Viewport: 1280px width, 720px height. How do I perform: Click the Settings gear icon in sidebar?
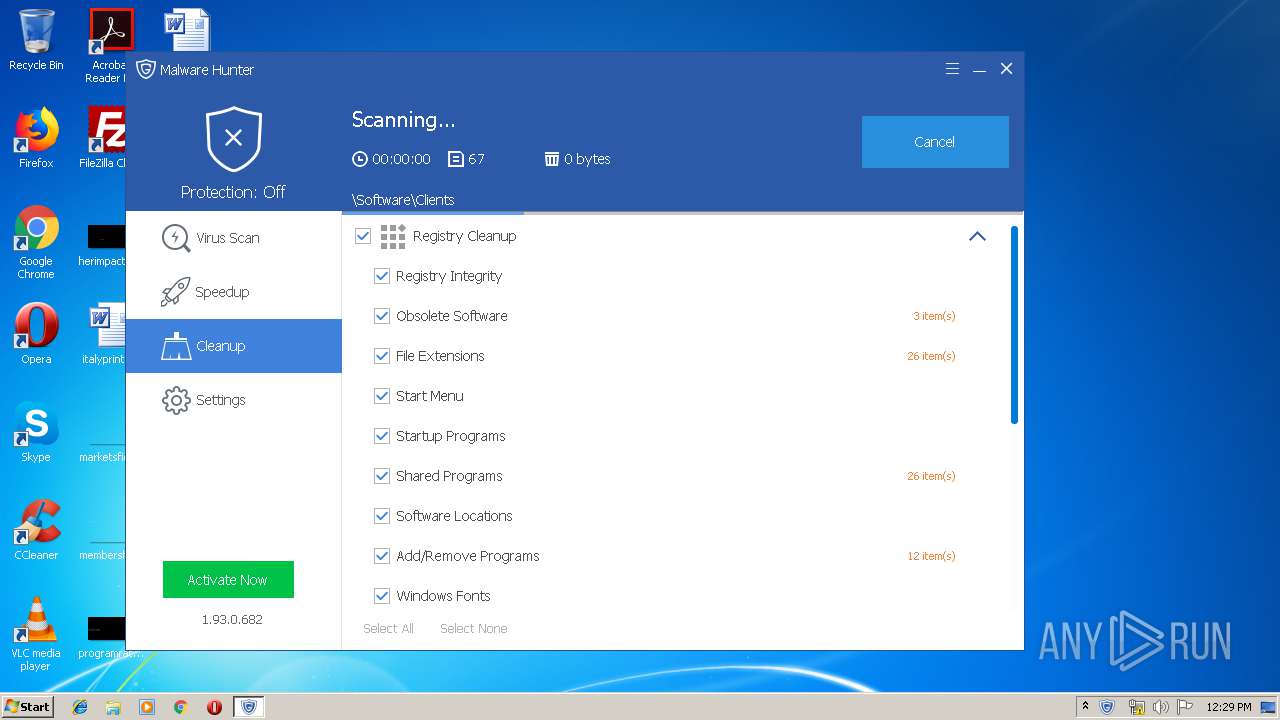[x=176, y=400]
